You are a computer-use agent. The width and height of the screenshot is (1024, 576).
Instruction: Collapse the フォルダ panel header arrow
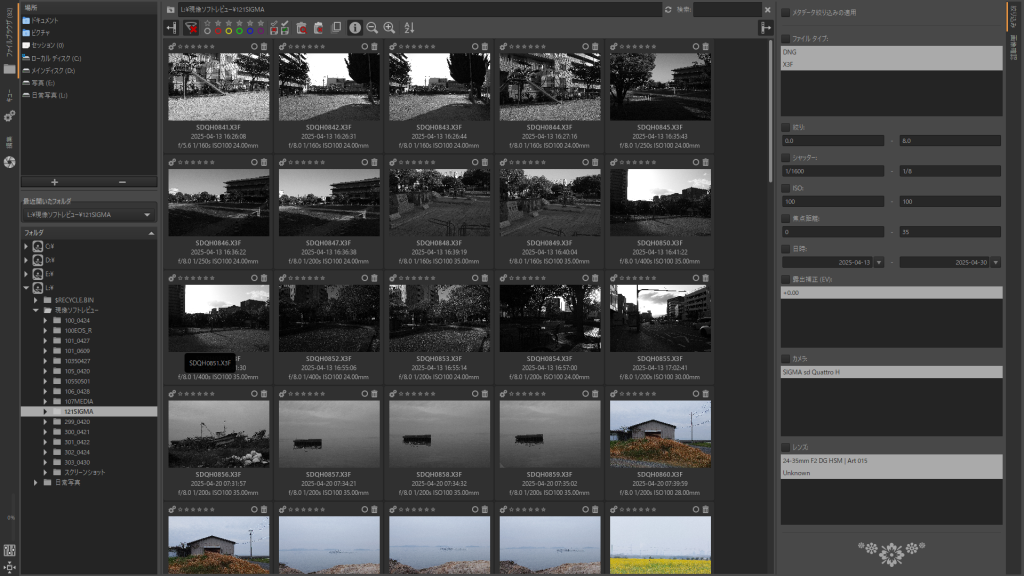[151, 233]
